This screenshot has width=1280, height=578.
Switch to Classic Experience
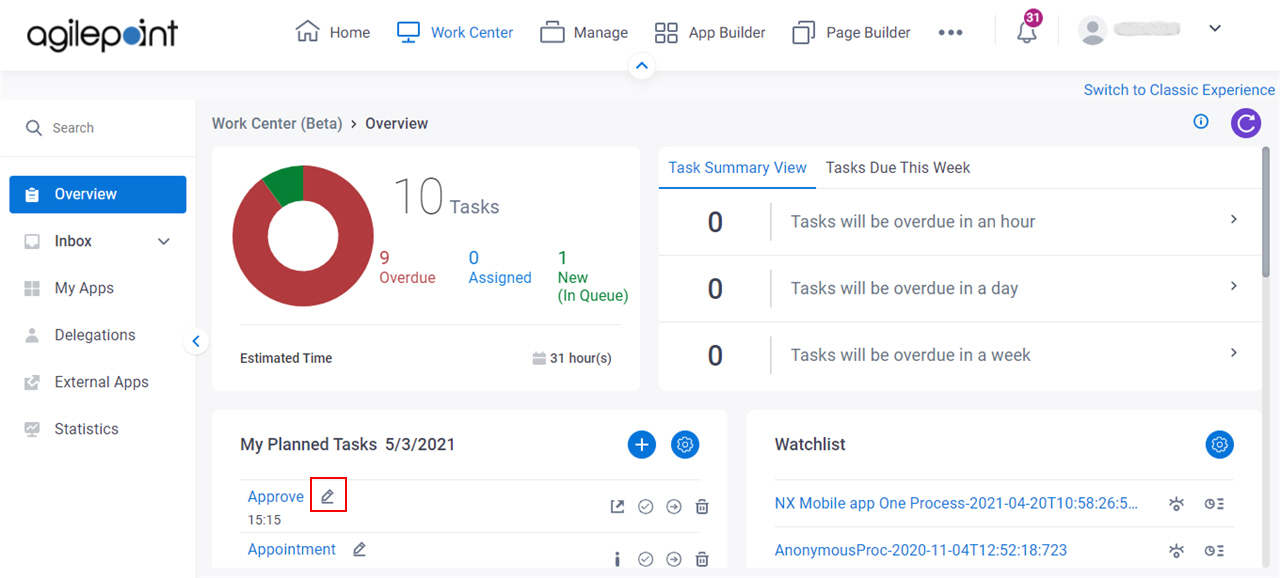click(x=1179, y=90)
